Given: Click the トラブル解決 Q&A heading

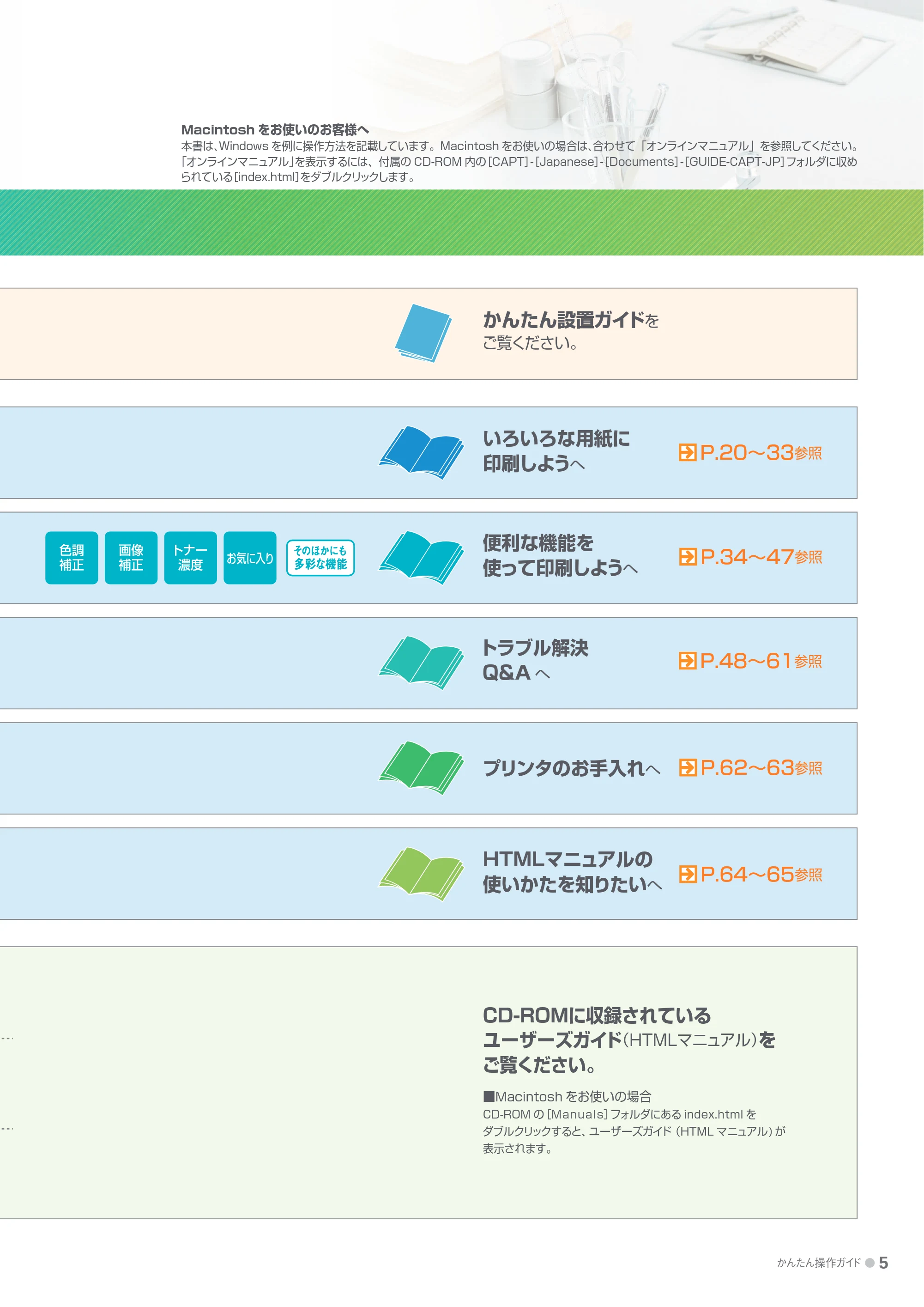Looking at the screenshot, I should tap(535, 660).
